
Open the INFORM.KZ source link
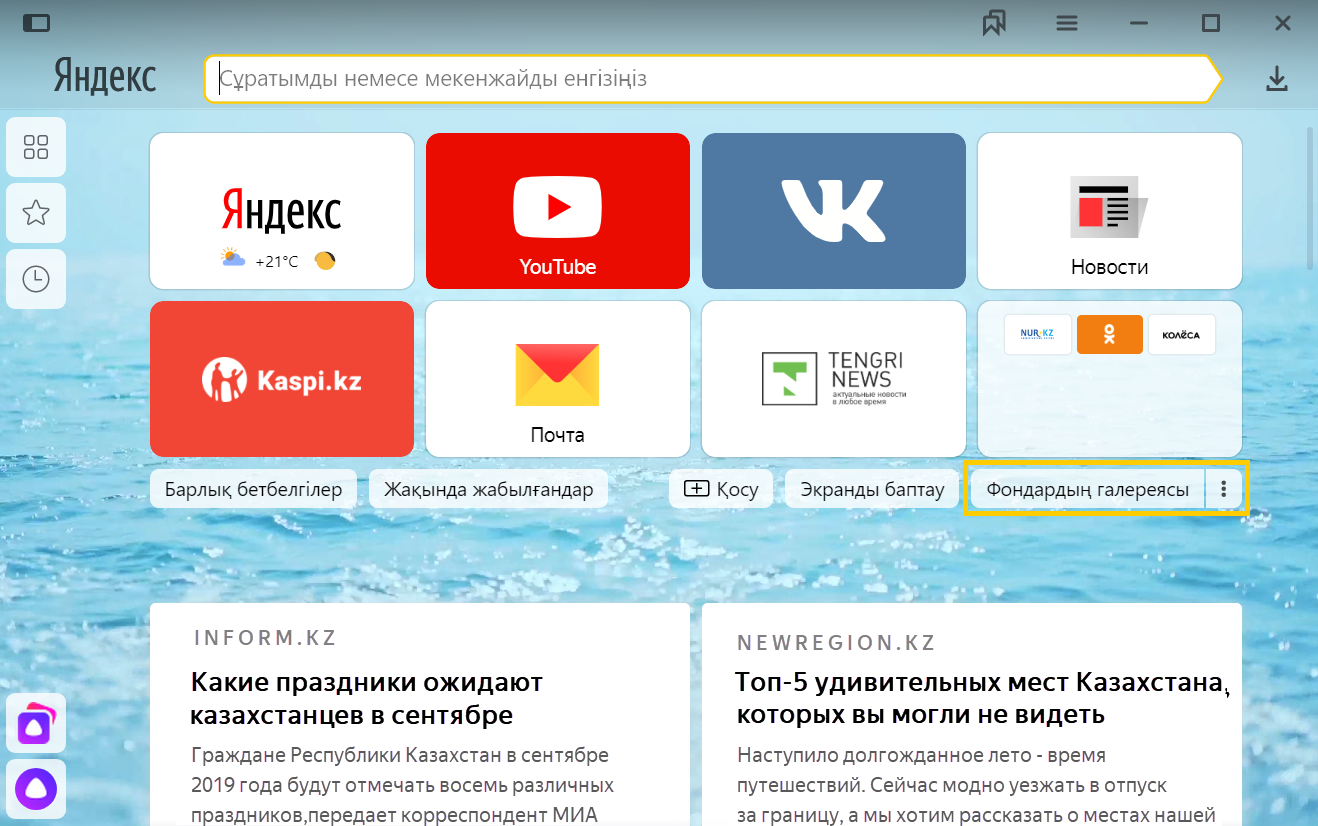click(265, 638)
